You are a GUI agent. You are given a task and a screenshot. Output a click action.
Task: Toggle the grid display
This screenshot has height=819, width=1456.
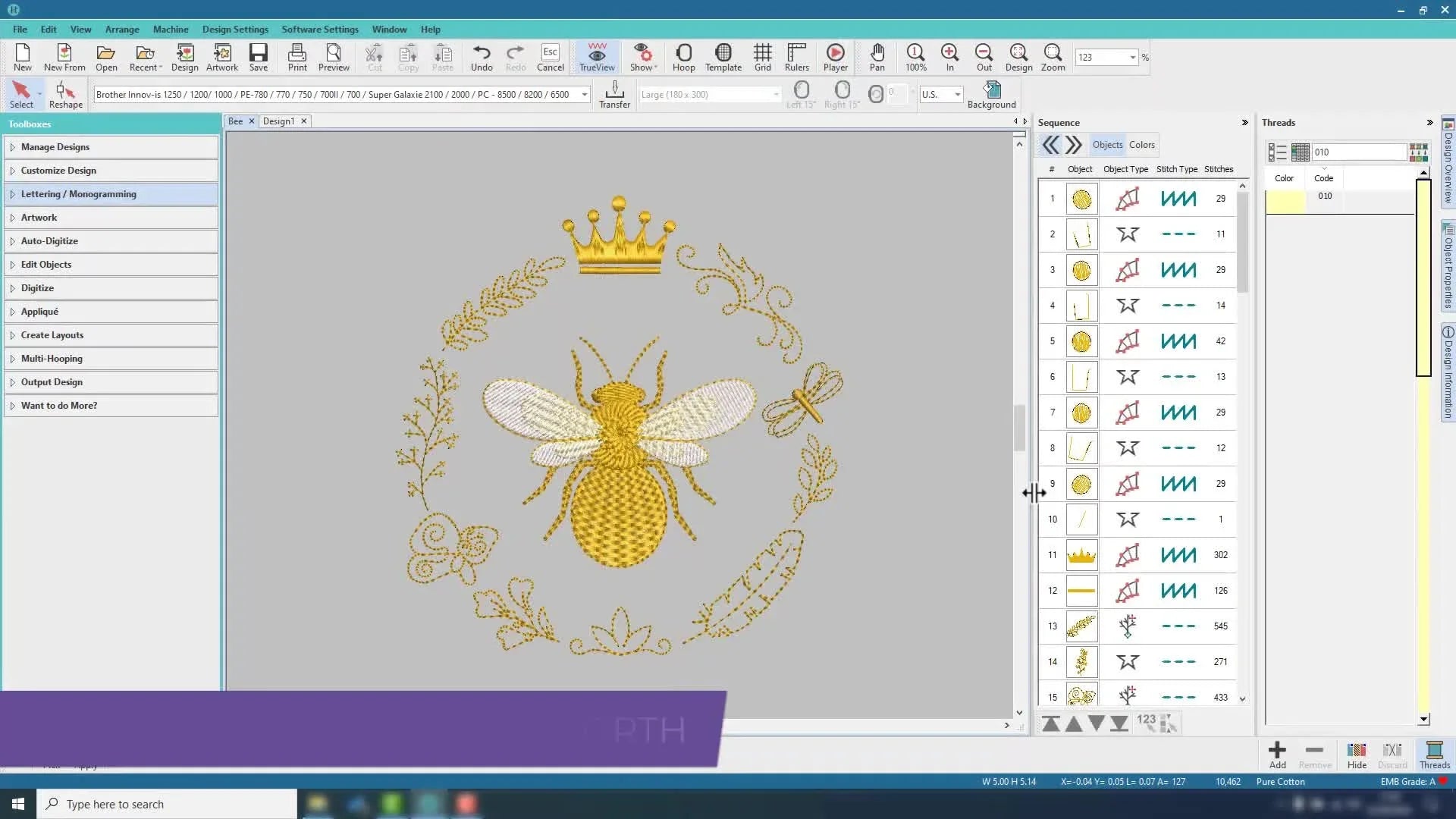pos(762,57)
